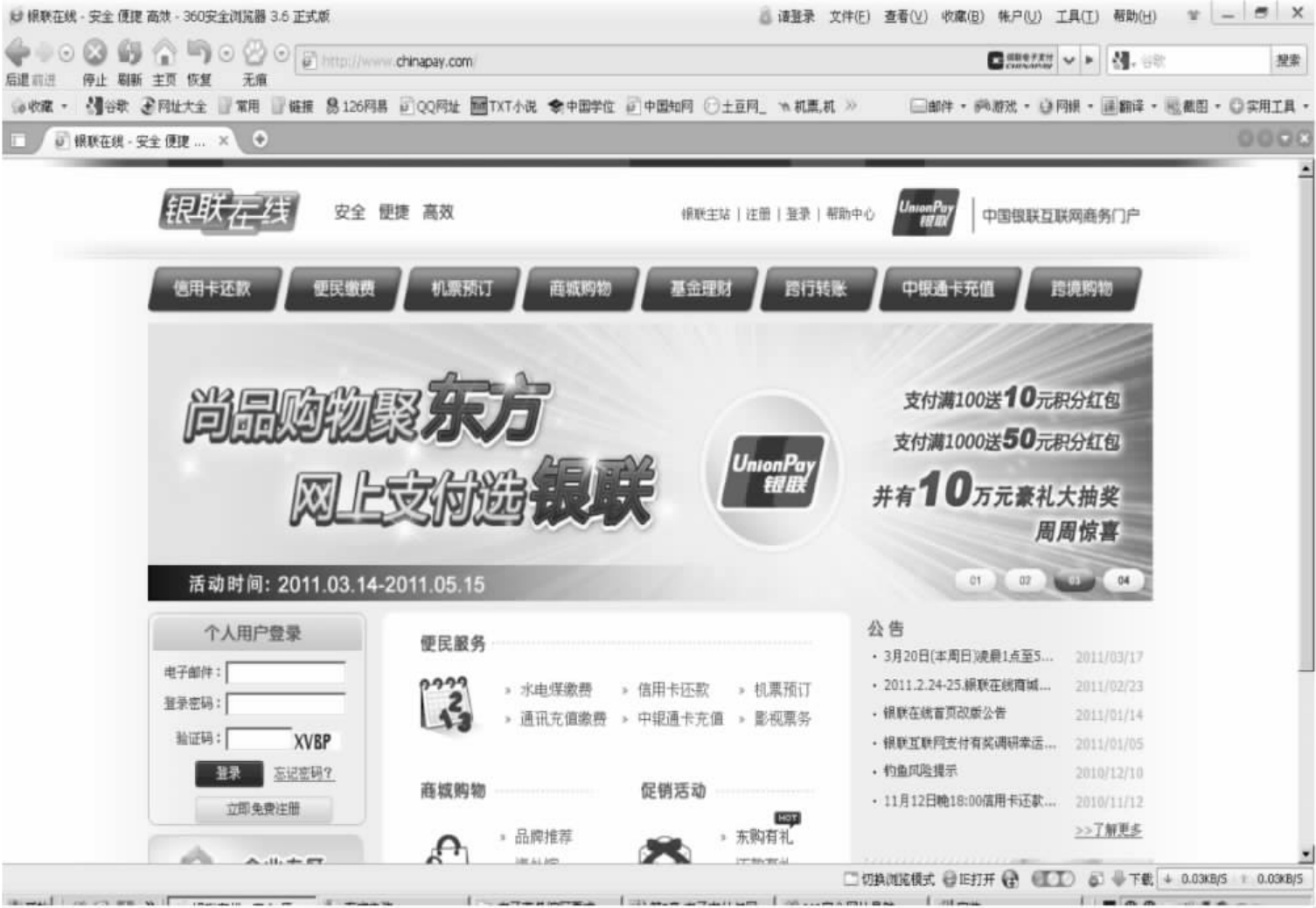Open the 126网易 bookmark
This screenshot has height=908, width=1316.
(356, 106)
